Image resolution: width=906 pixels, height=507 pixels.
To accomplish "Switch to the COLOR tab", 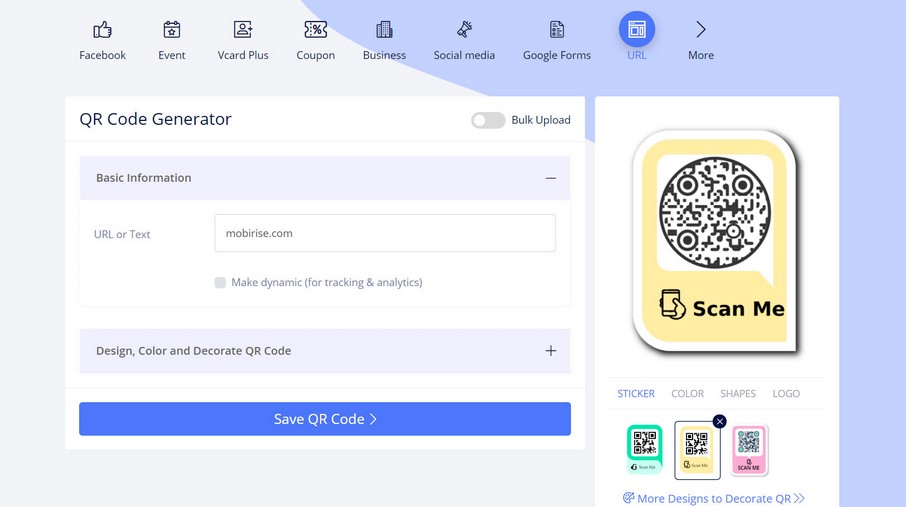I will [687, 394].
